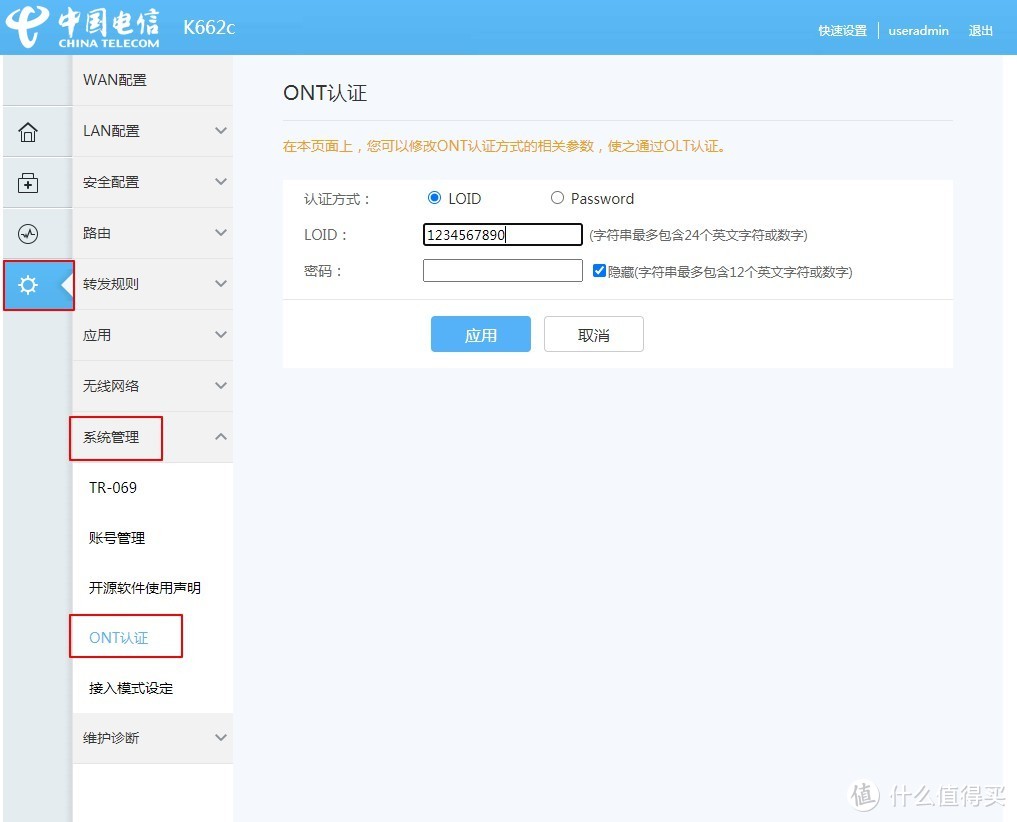This screenshot has height=822, width=1017.
Task: Click the LOID text input field
Action: pyautogui.click(x=502, y=235)
